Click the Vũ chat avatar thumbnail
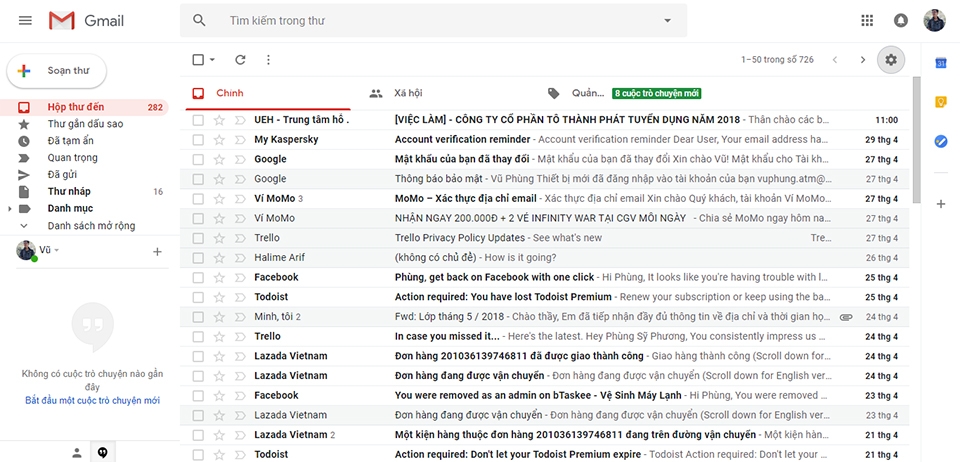Viewport: 960px width, 462px height. (26, 250)
